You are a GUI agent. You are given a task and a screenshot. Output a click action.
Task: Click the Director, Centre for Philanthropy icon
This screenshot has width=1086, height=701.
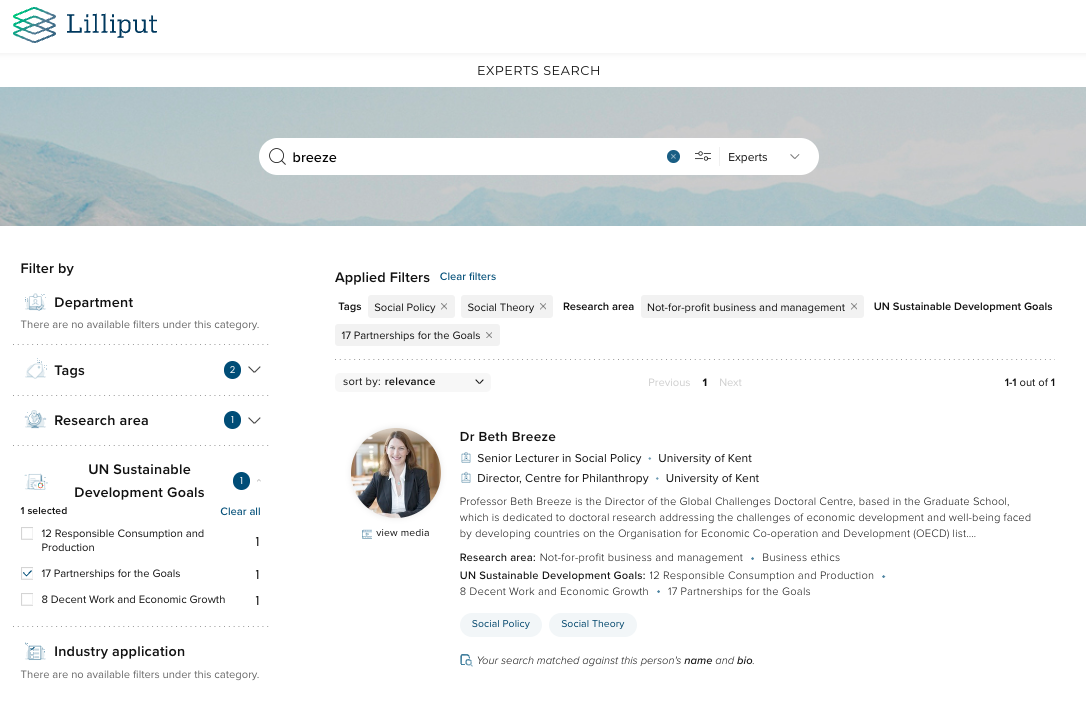click(x=466, y=478)
